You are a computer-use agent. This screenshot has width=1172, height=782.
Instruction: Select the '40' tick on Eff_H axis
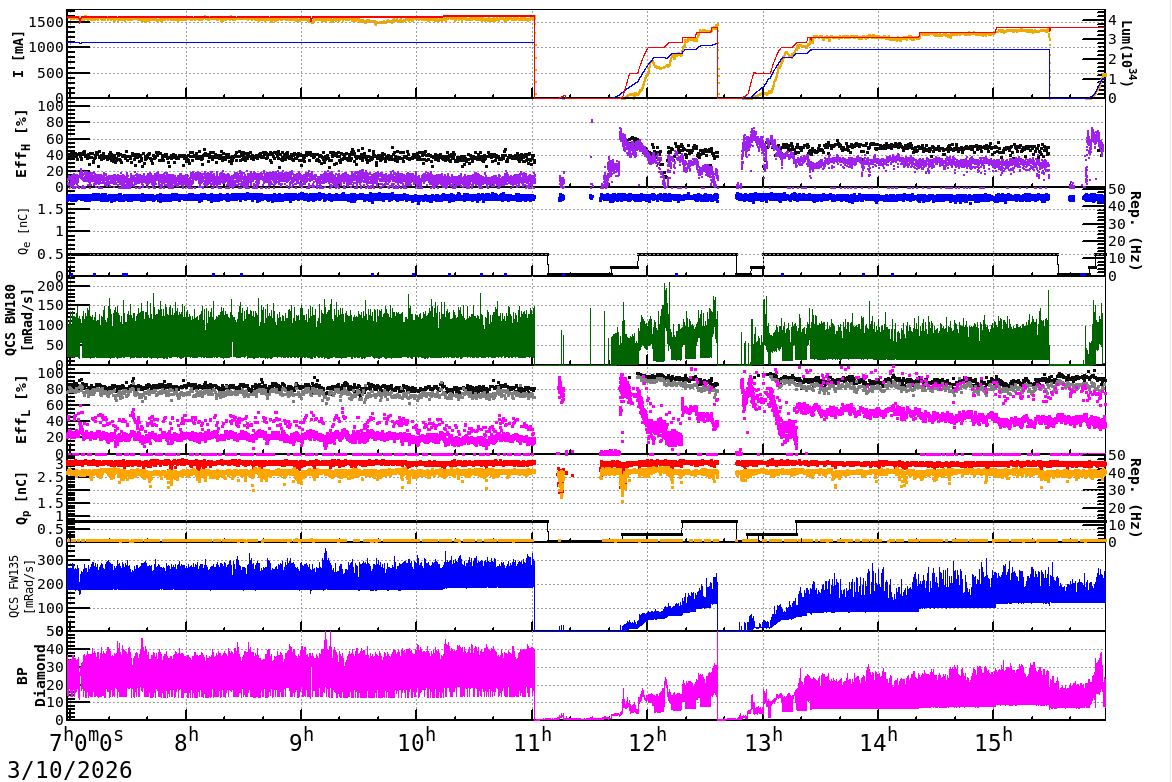[x=55, y=156]
